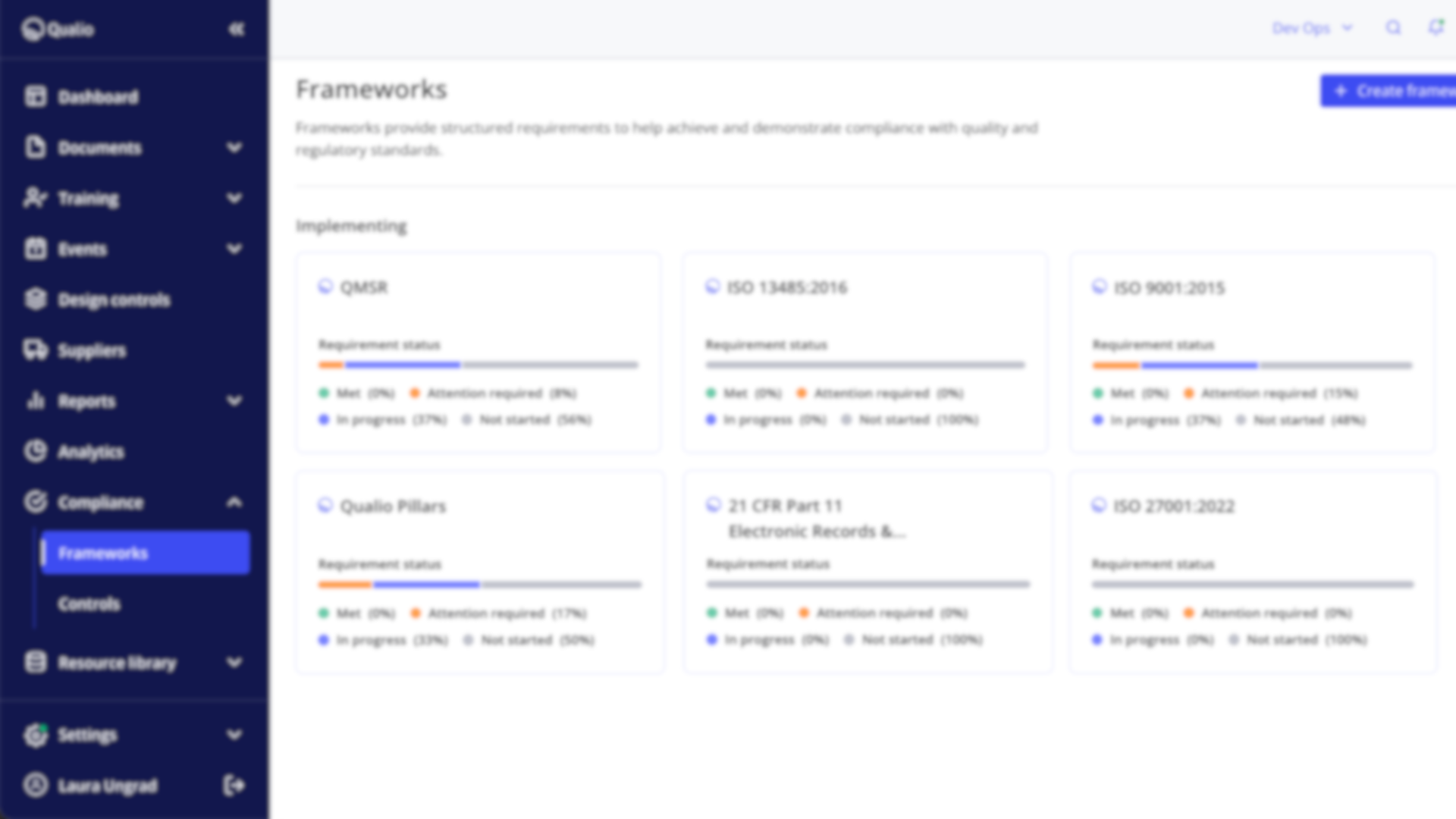Image resolution: width=1456 pixels, height=819 pixels.
Task: Click the QMSR requirement status progress bar
Action: (478, 365)
